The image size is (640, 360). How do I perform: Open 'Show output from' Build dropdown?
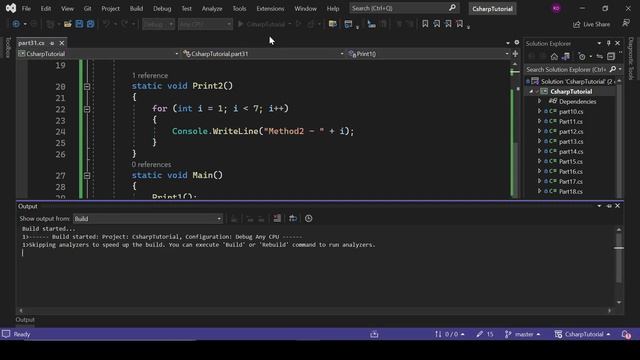point(148,219)
